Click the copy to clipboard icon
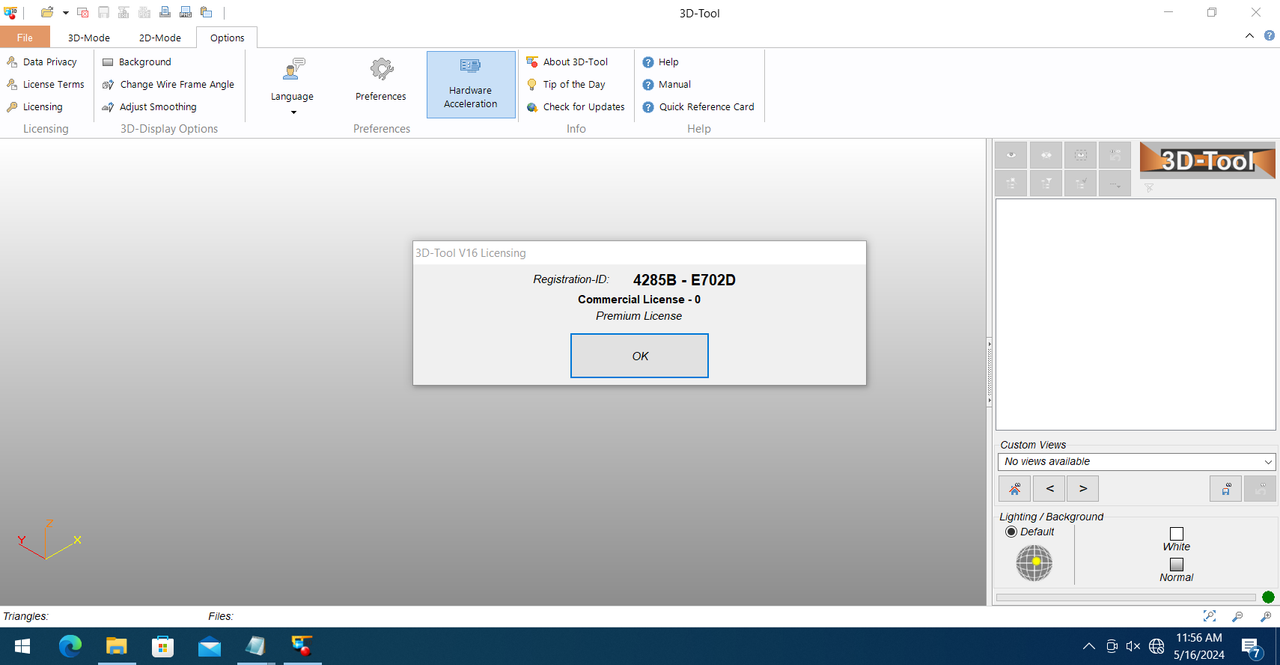This screenshot has height=665, width=1280. click(x=205, y=13)
